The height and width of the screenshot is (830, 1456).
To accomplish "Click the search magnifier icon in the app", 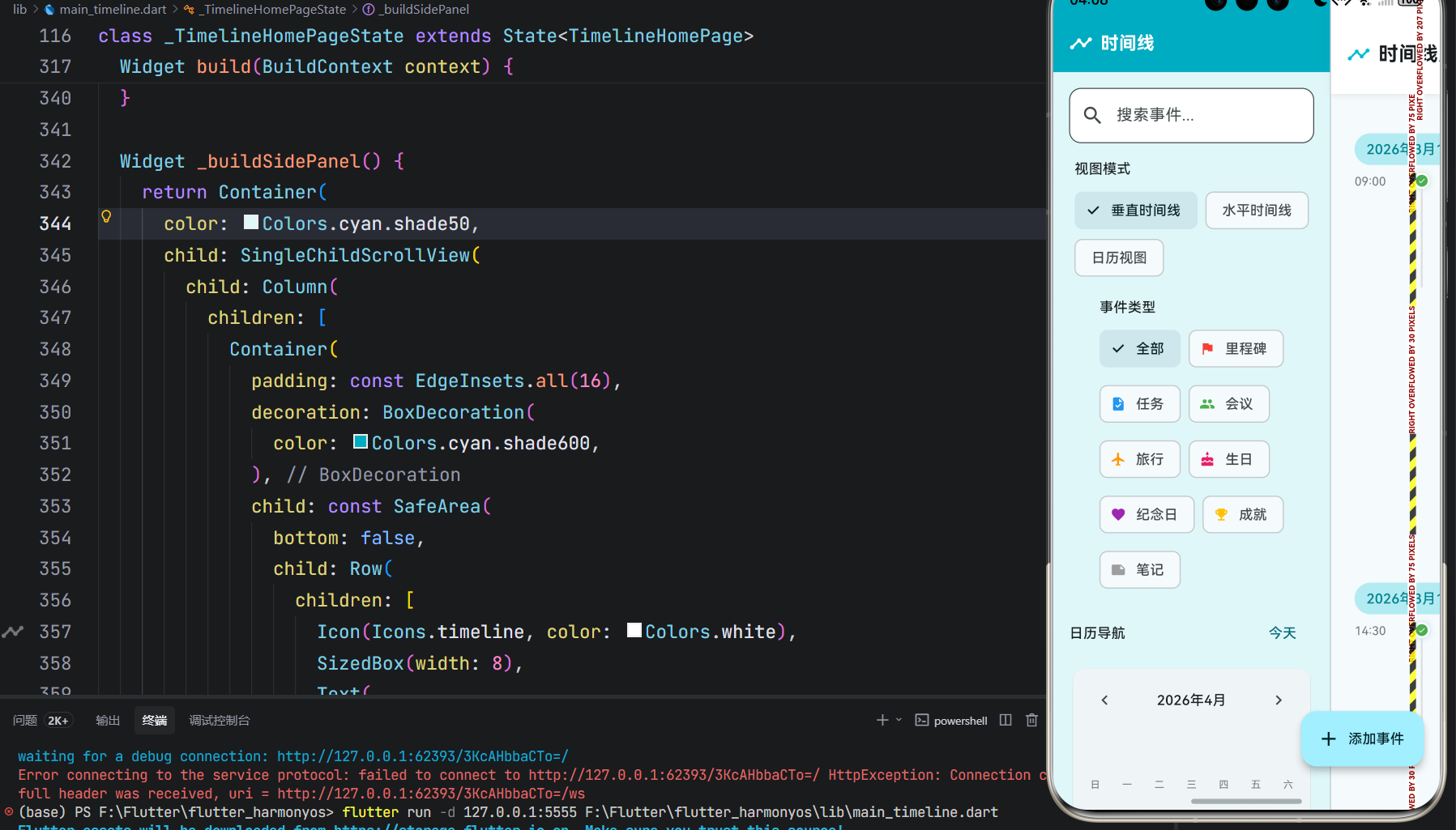I will pos(1092,115).
